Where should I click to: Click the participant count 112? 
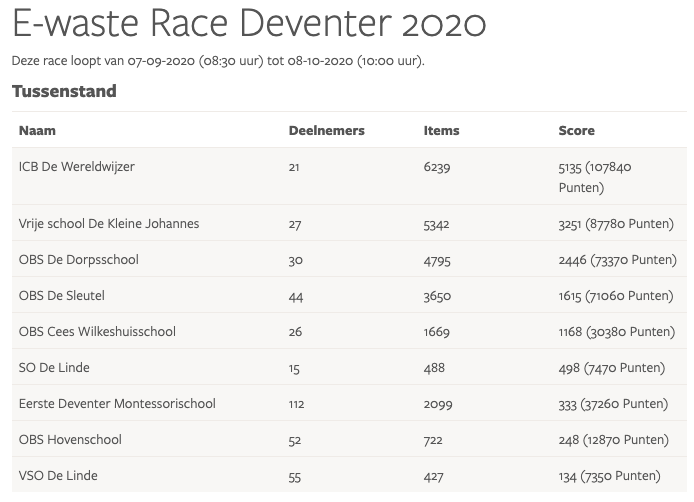tap(296, 404)
